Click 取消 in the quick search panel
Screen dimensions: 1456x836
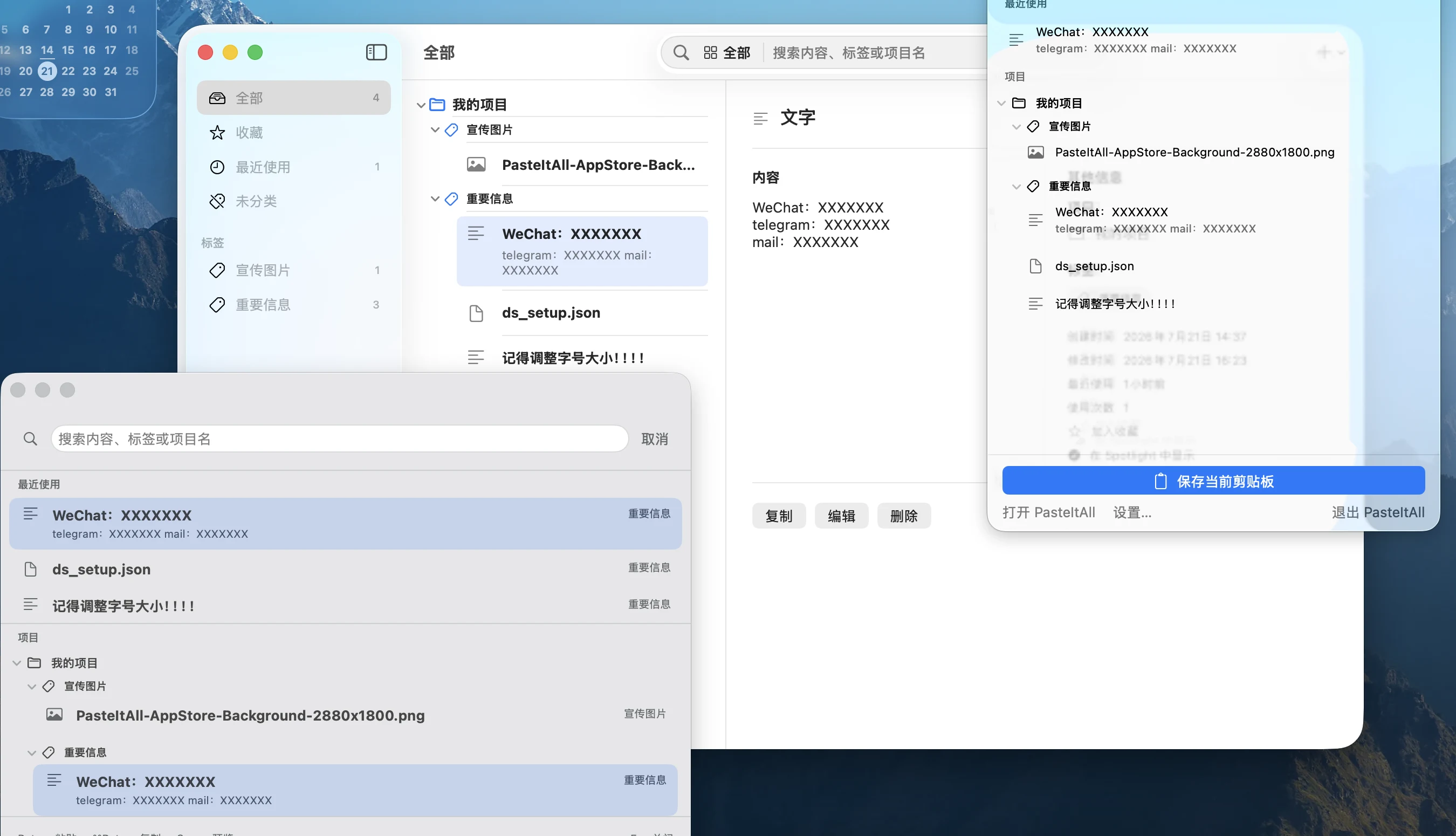point(654,438)
